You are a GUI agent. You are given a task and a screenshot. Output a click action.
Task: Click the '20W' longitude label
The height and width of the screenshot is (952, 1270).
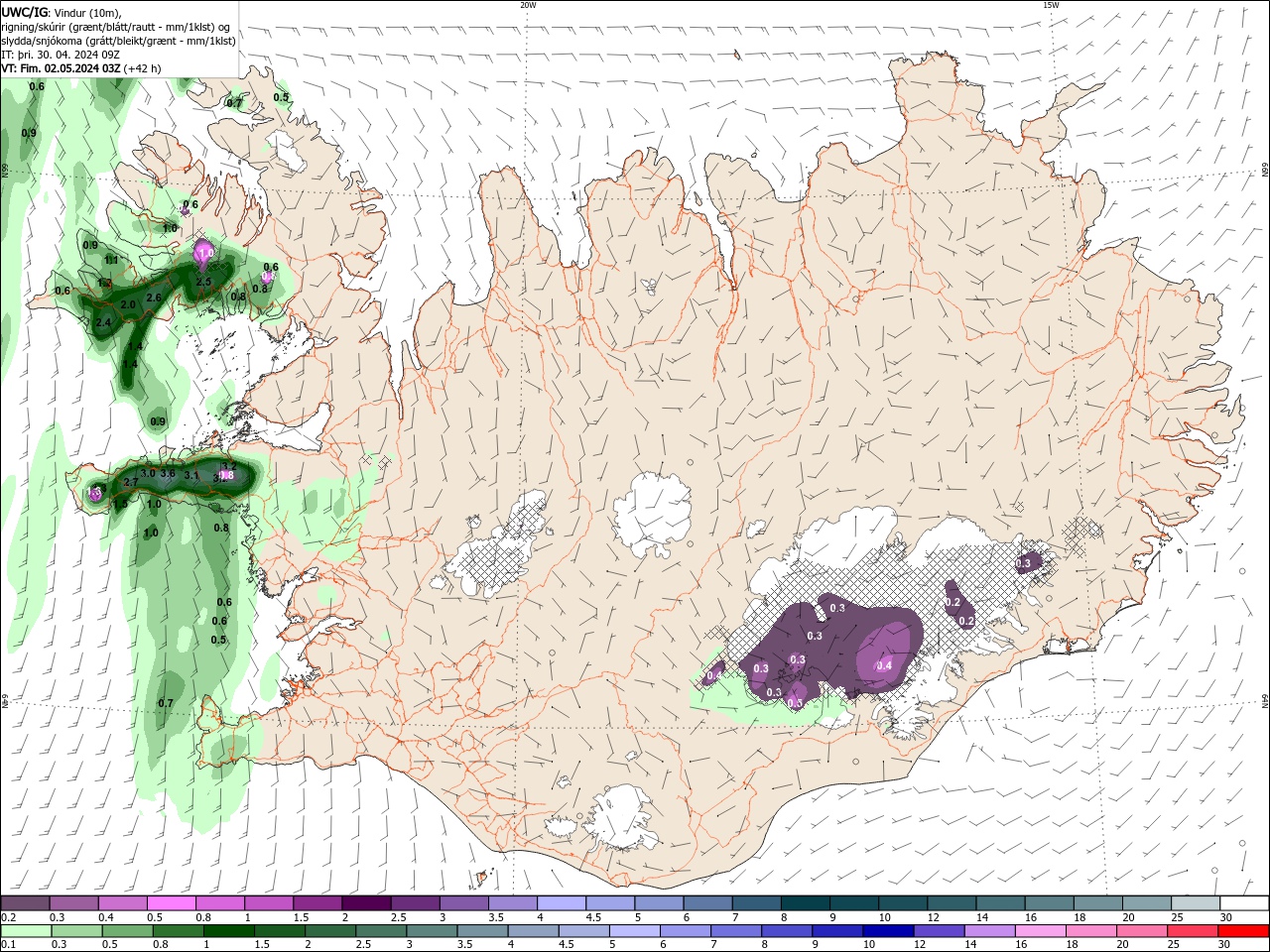[528, 5]
